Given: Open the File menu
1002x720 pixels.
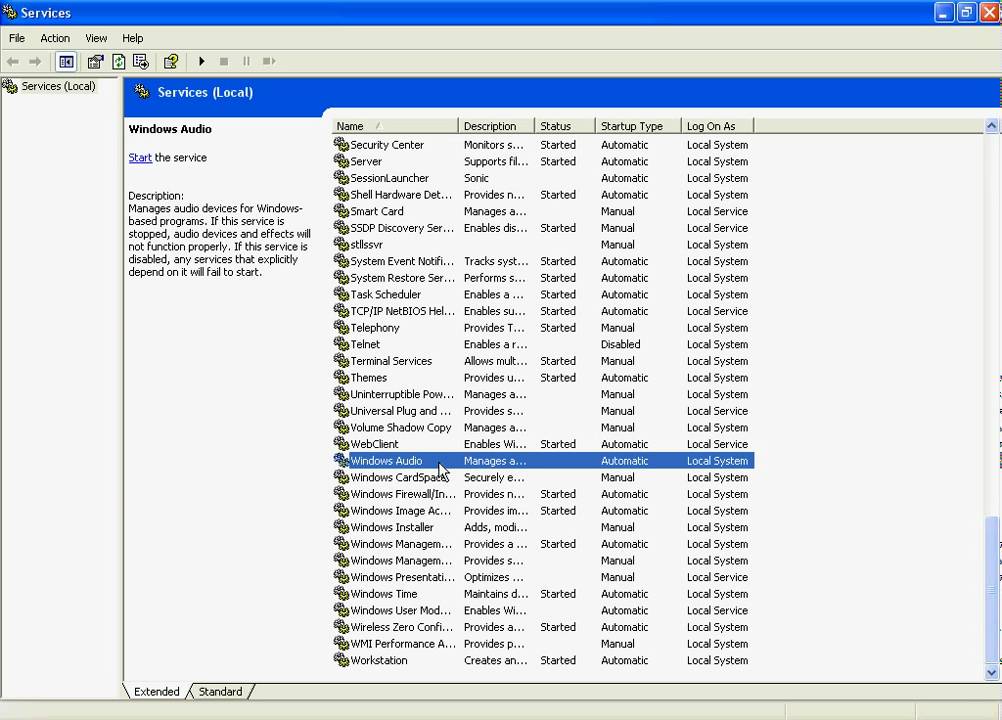Looking at the screenshot, I should [17, 38].
